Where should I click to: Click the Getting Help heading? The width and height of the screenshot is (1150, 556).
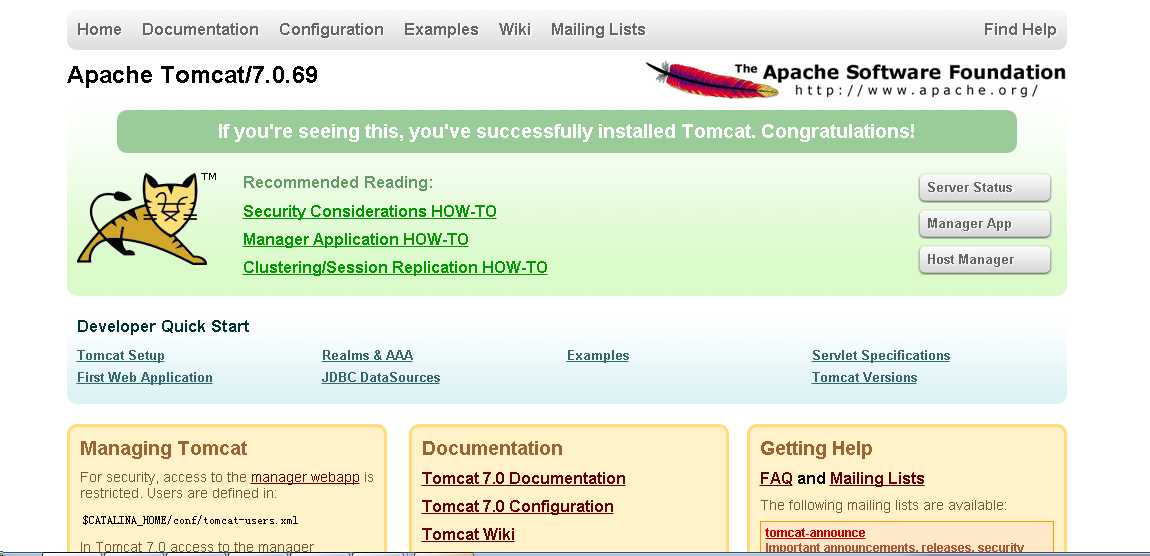tap(816, 448)
